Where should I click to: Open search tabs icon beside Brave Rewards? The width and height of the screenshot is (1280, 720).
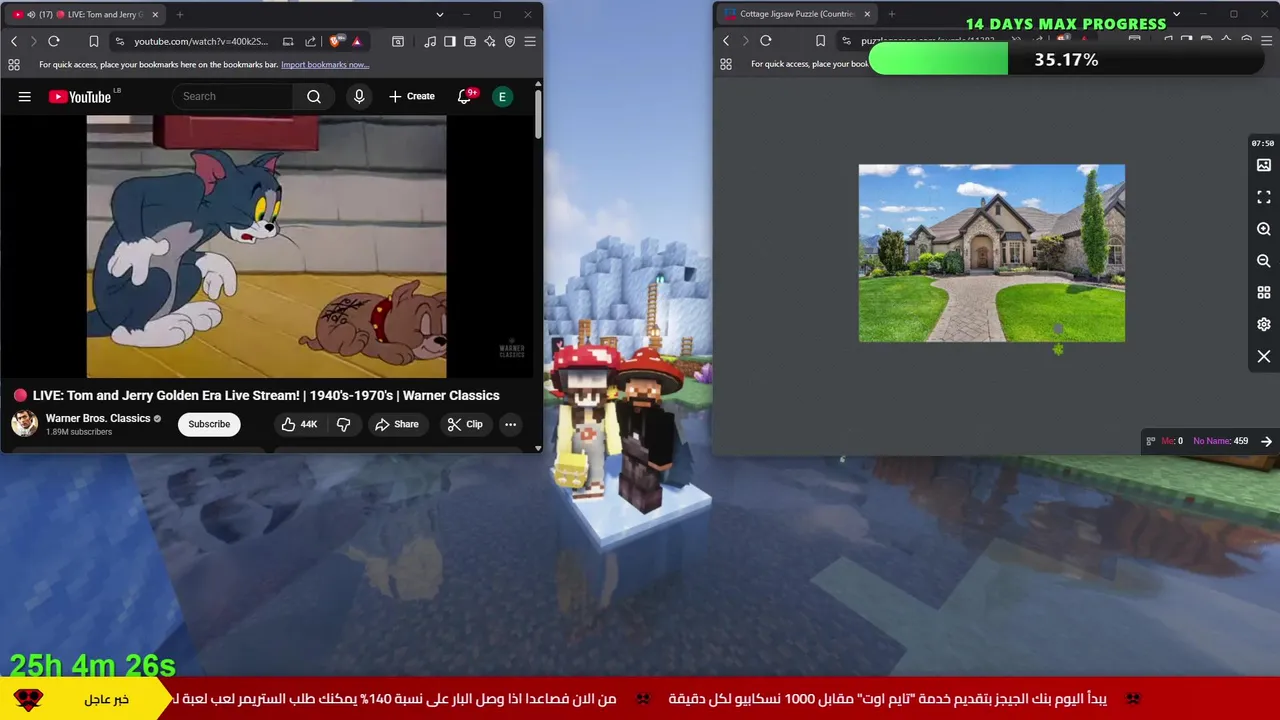[398, 41]
